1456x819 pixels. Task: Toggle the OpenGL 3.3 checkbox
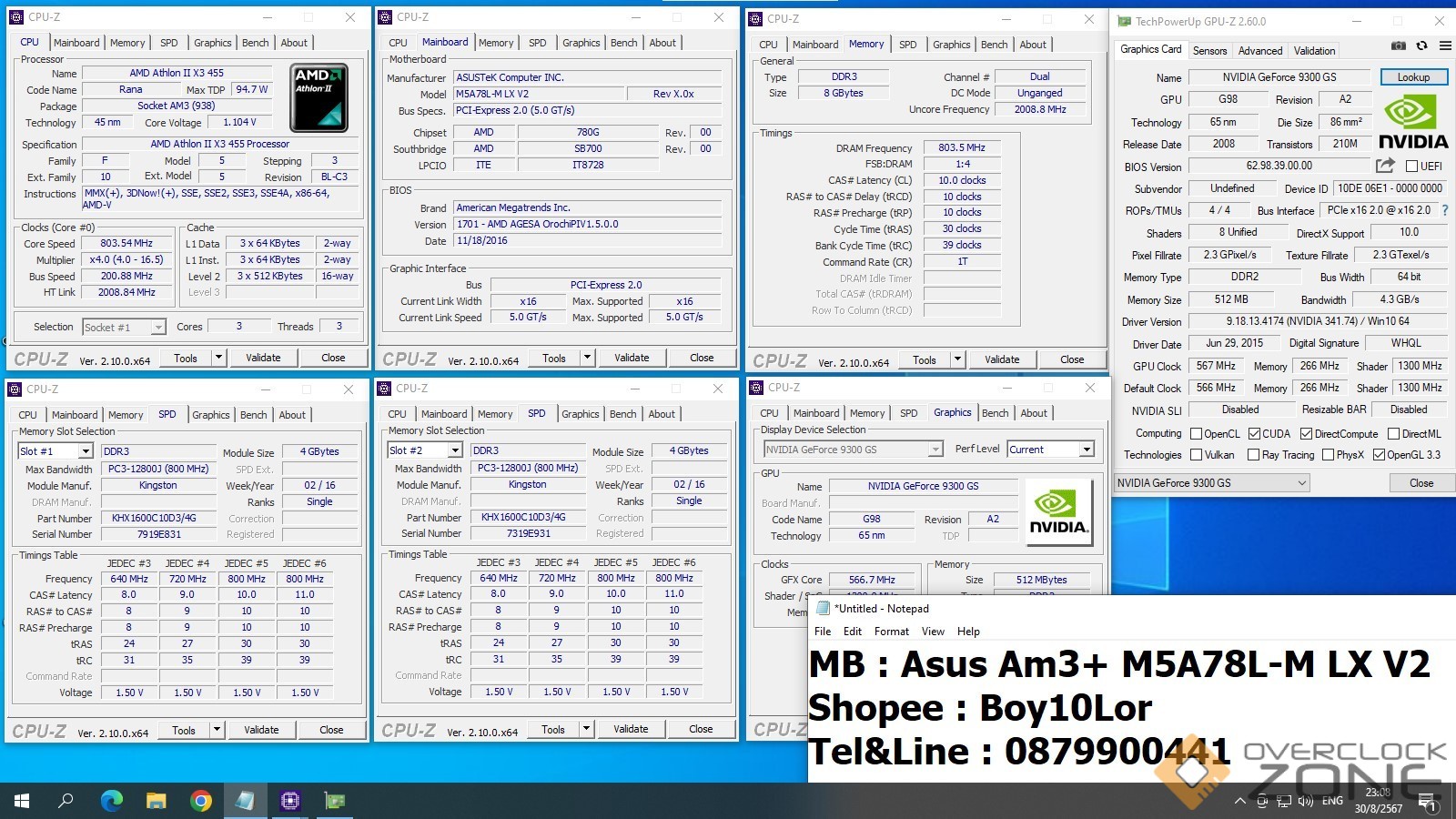click(x=1379, y=455)
